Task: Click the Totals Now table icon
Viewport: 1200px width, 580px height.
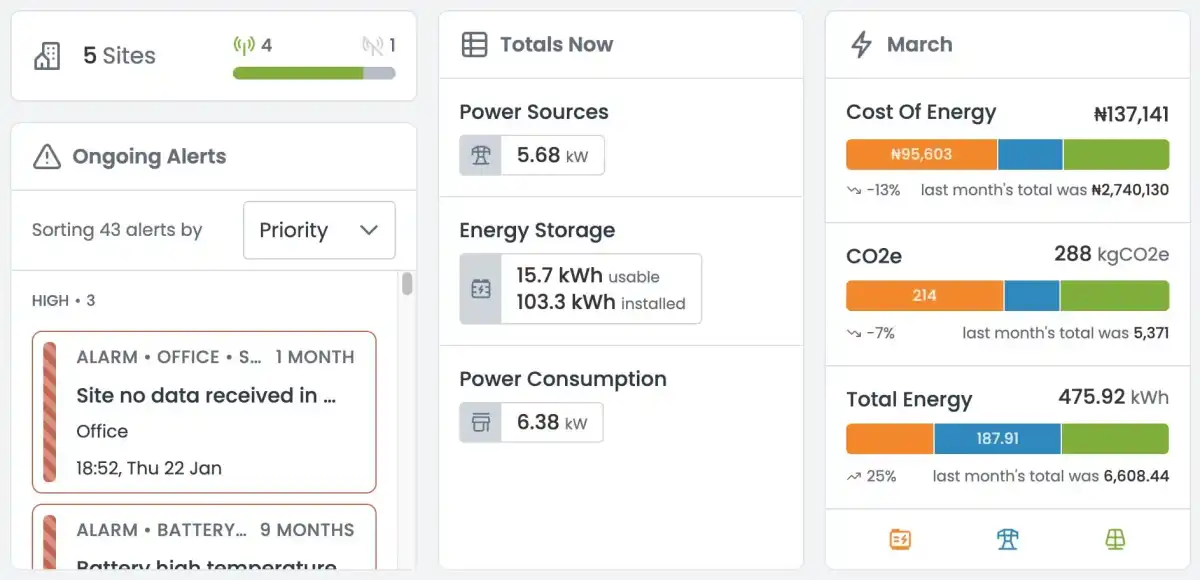Action: click(474, 45)
